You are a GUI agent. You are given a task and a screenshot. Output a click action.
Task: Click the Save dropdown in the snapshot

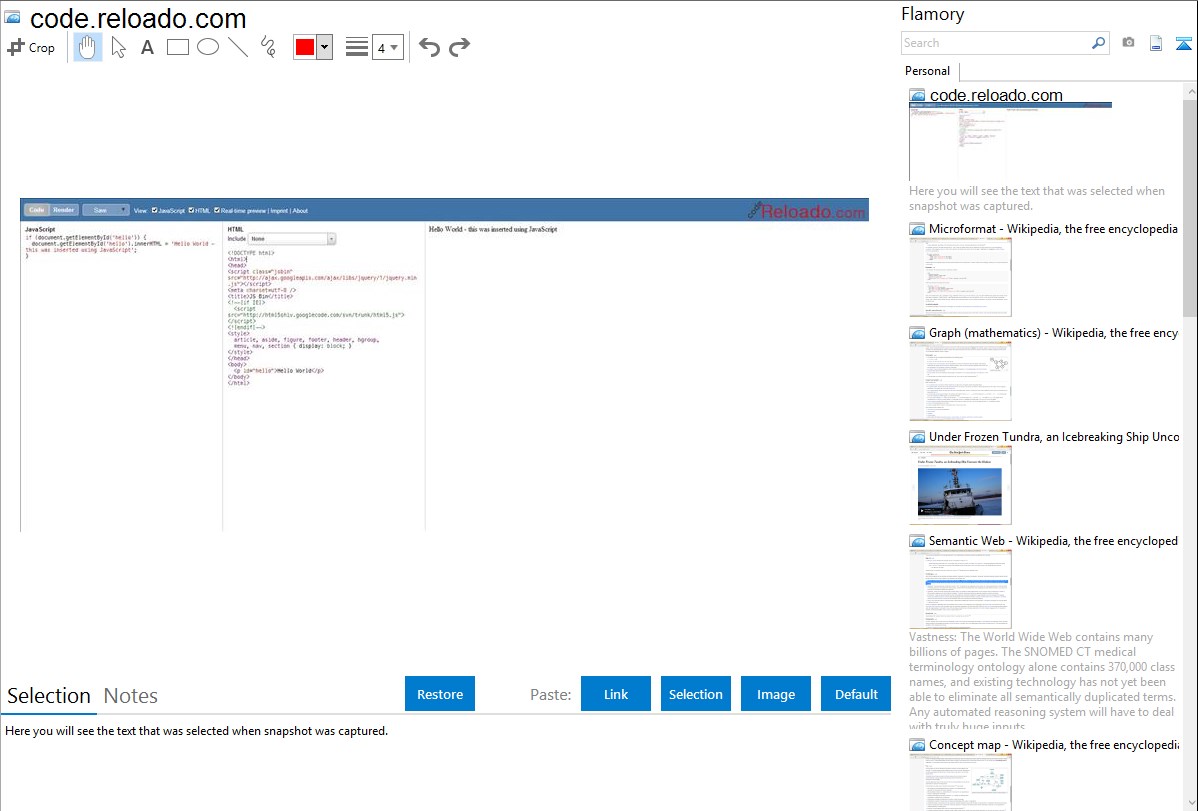(105, 210)
